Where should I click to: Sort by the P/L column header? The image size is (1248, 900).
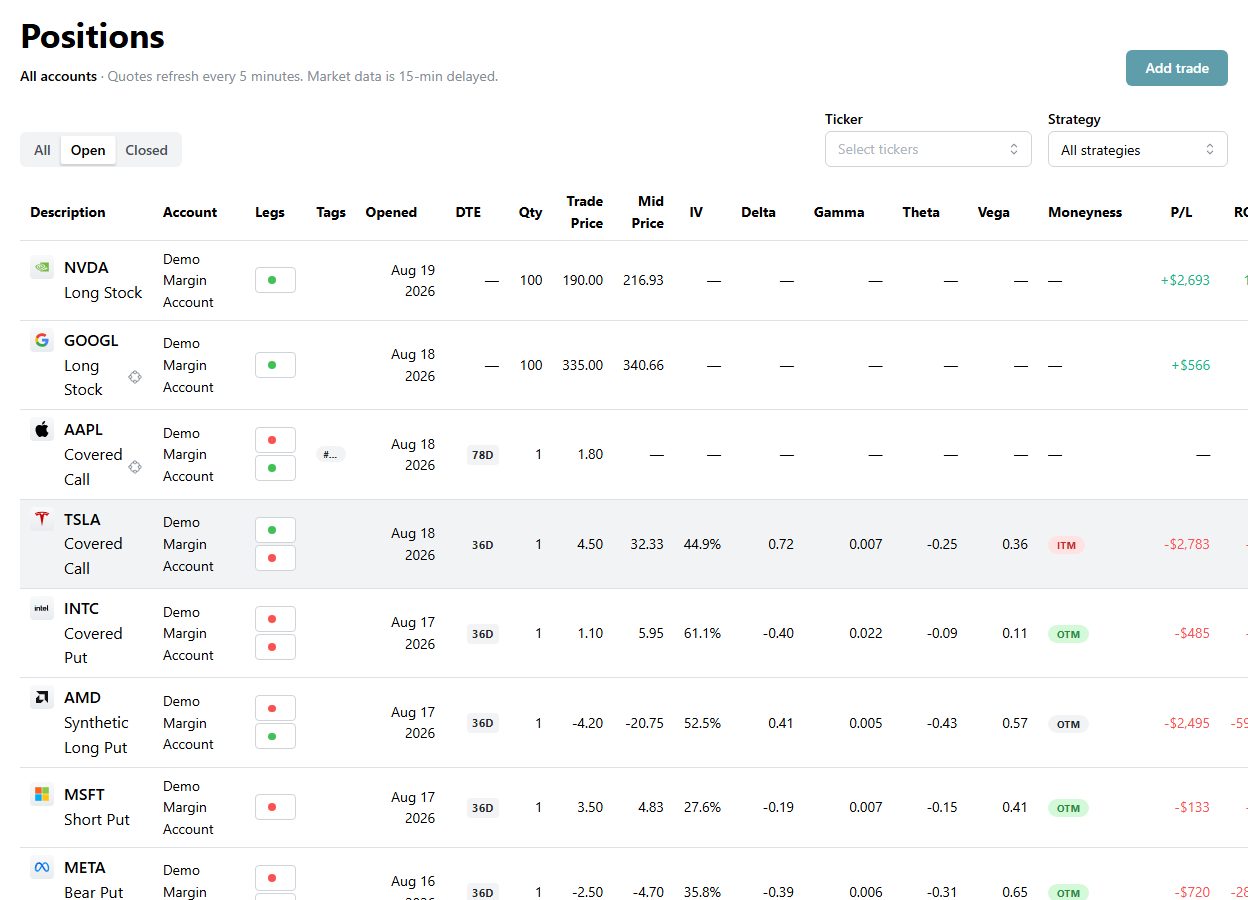point(1181,212)
